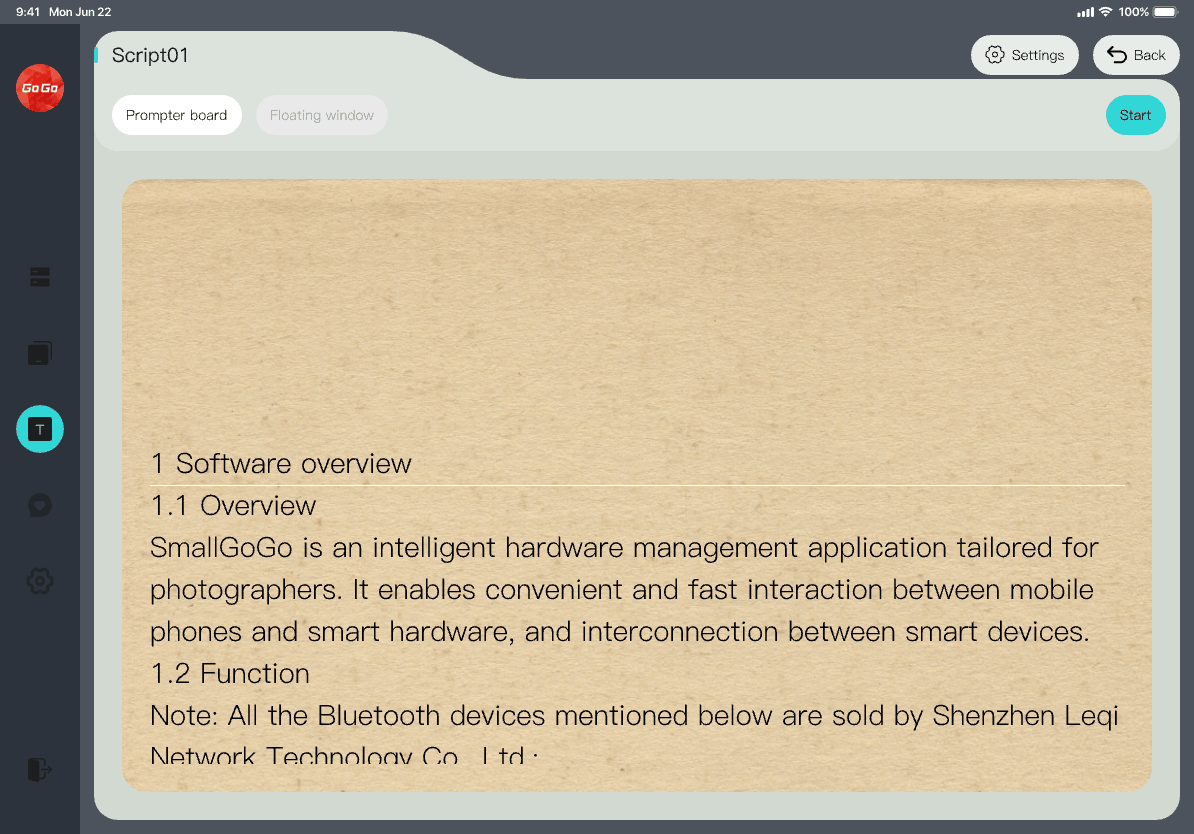Screen dimensions: 1194x834
Task: Select the teleprompter T icon
Action: coord(40,429)
